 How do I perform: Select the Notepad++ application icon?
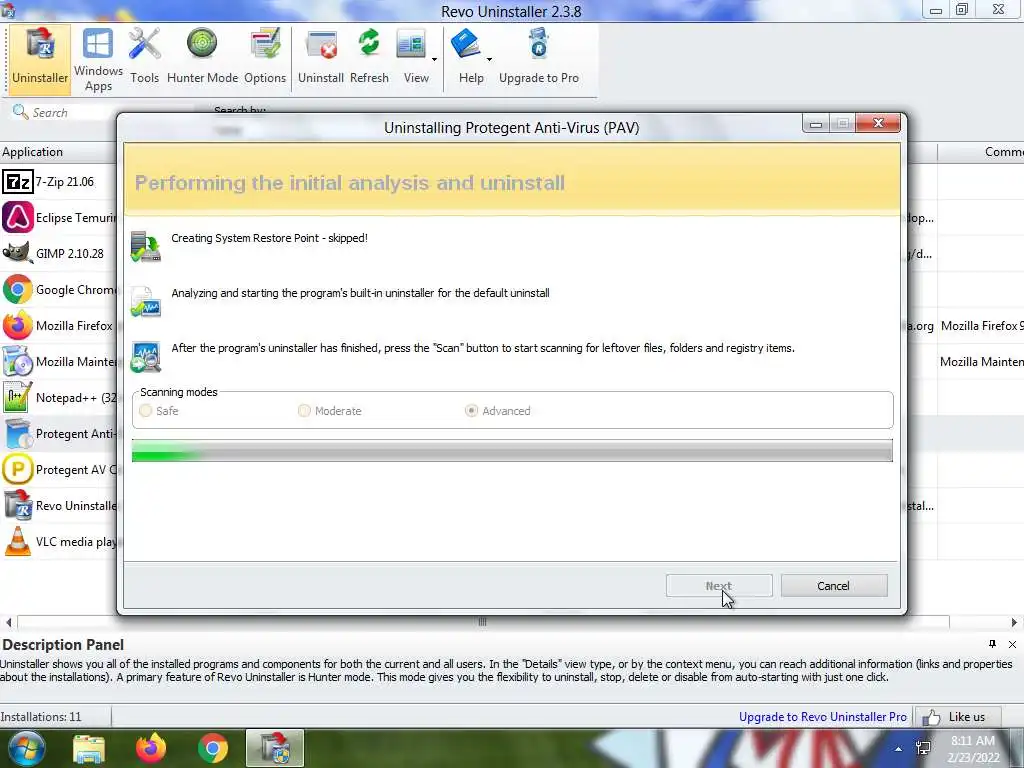18,397
